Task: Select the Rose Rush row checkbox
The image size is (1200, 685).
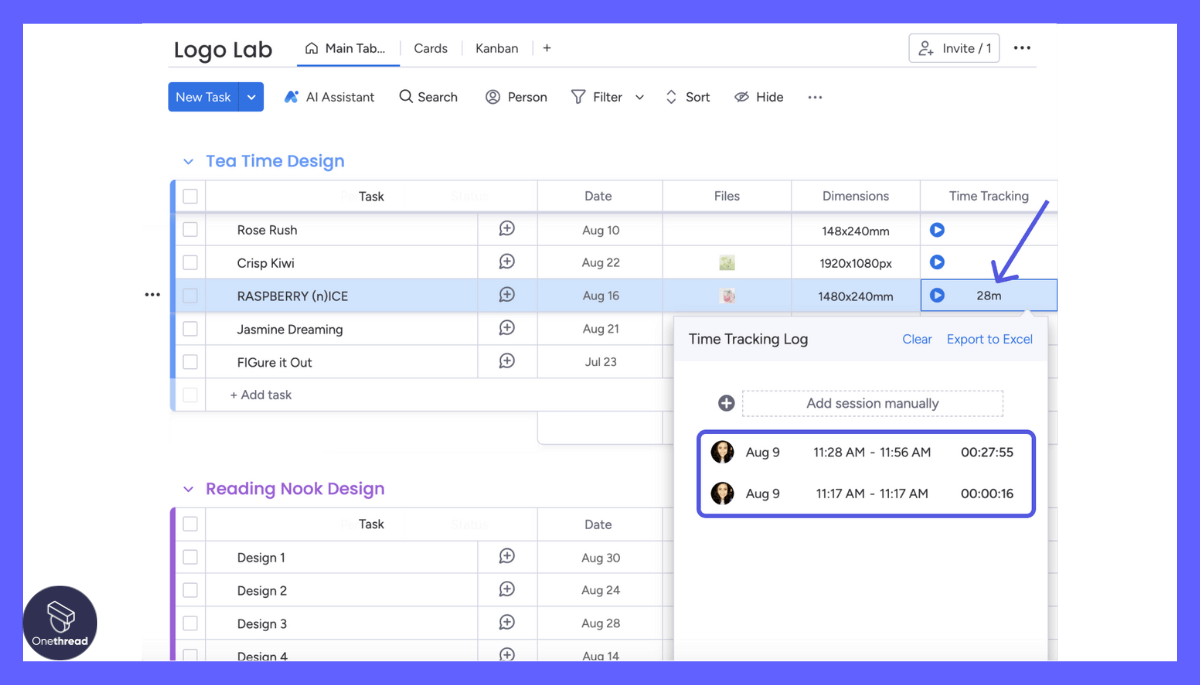Action: click(x=190, y=229)
